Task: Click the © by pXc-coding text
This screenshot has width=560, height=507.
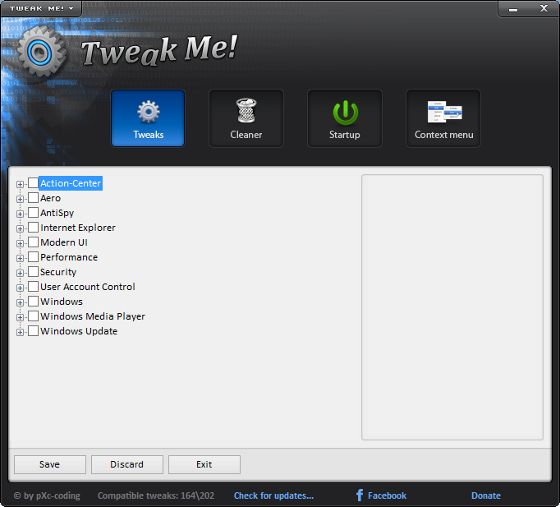Action: point(47,496)
